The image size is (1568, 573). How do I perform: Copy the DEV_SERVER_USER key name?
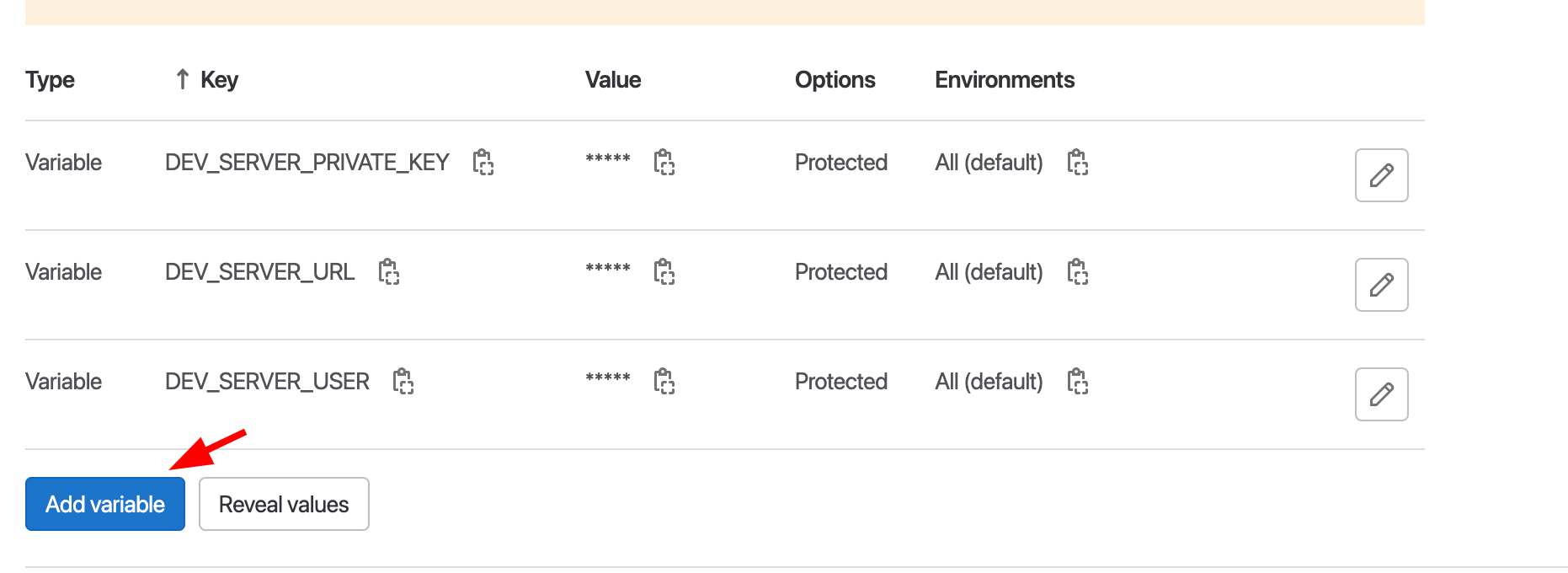(x=403, y=381)
